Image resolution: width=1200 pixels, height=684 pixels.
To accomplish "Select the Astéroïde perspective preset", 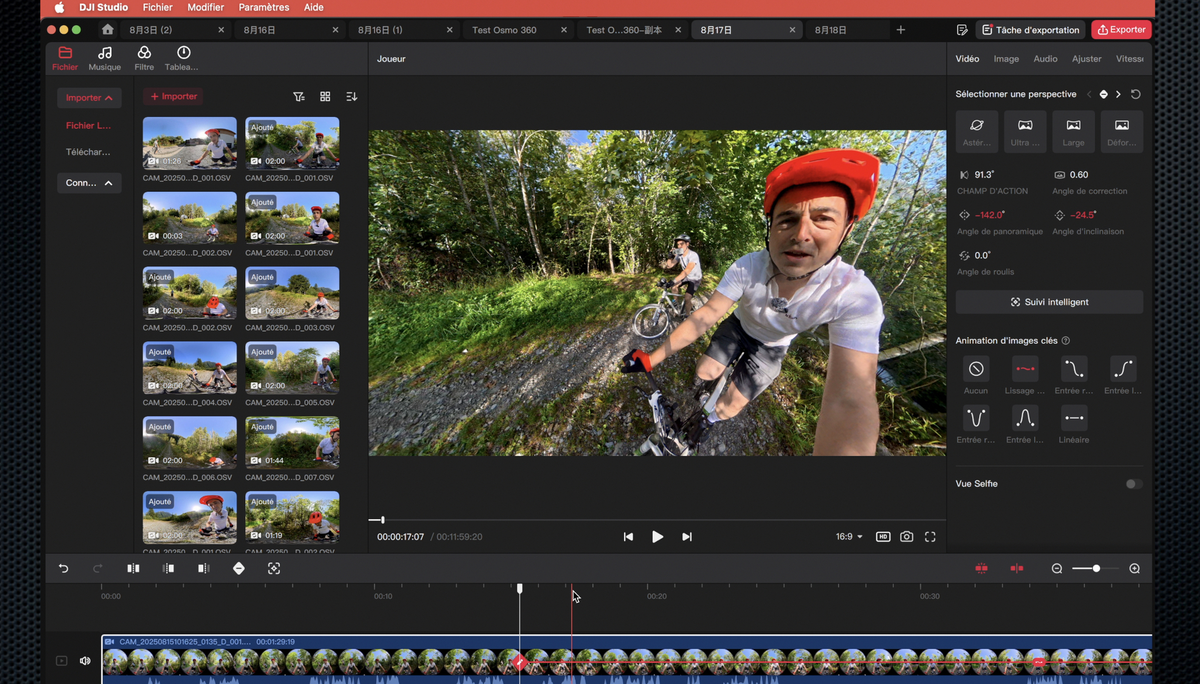I will [x=976, y=131].
